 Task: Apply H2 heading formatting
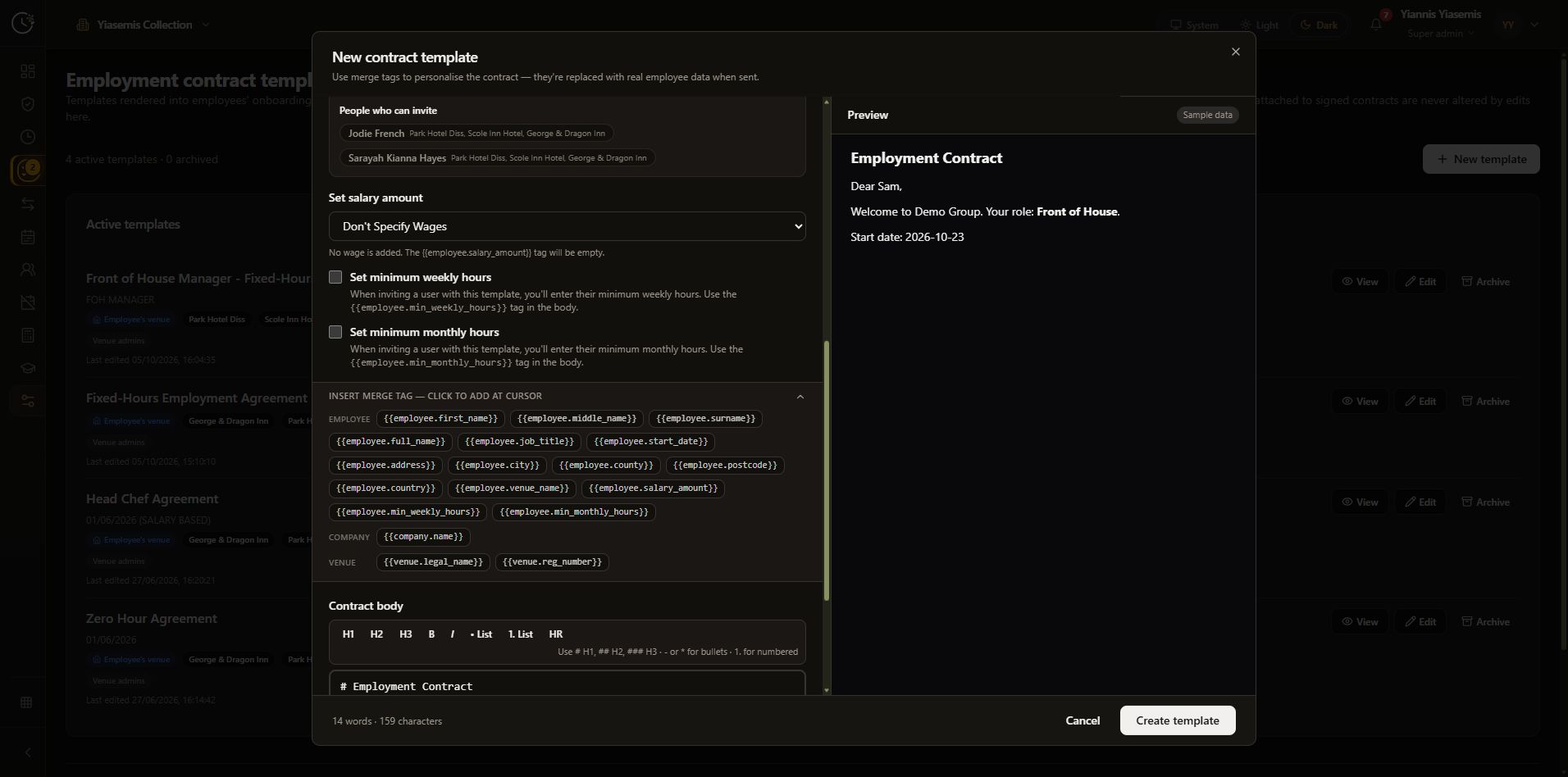pyautogui.click(x=376, y=634)
